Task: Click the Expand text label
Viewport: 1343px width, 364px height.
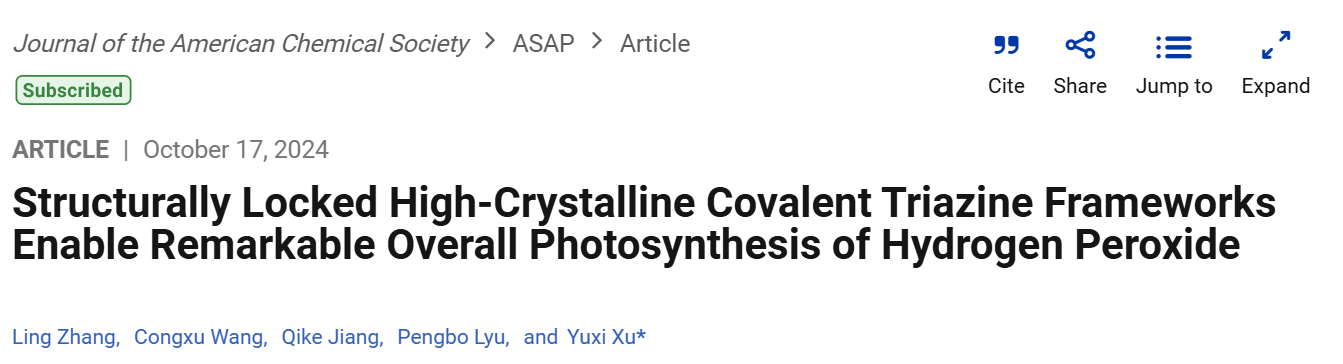Action: [x=1276, y=86]
